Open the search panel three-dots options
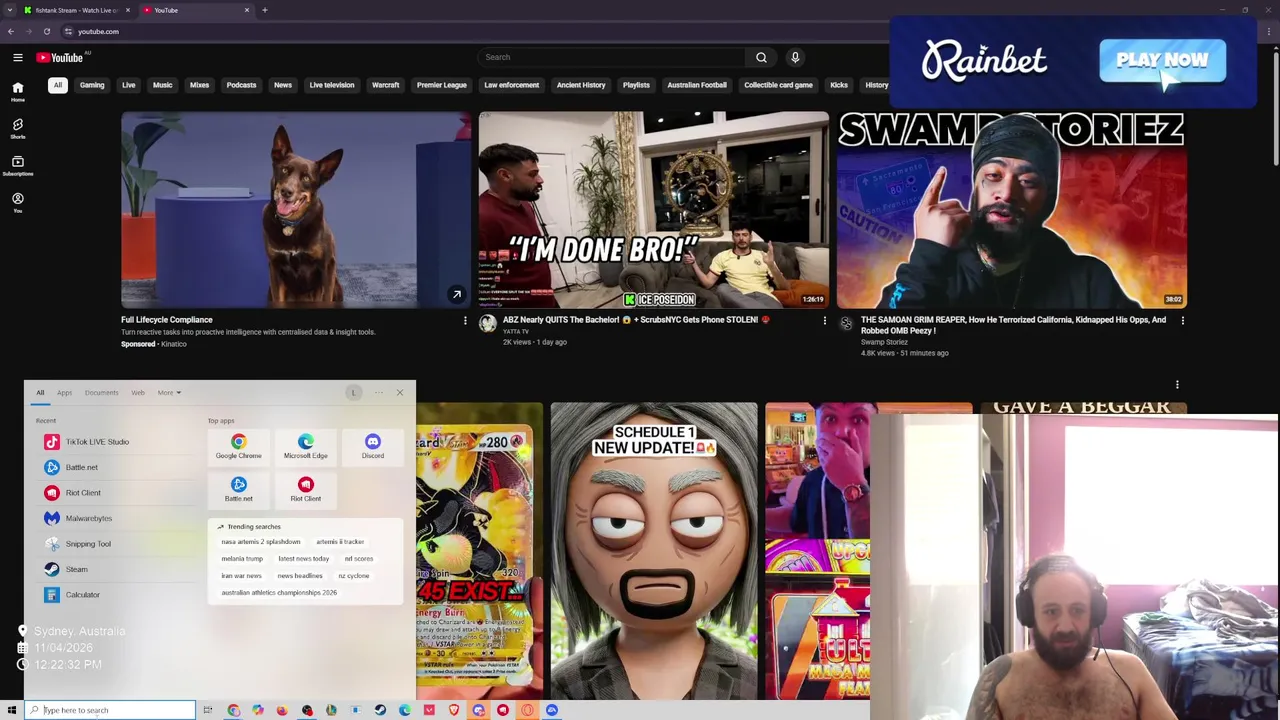The width and height of the screenshot is (1280, 720). (x=378, y=393)
